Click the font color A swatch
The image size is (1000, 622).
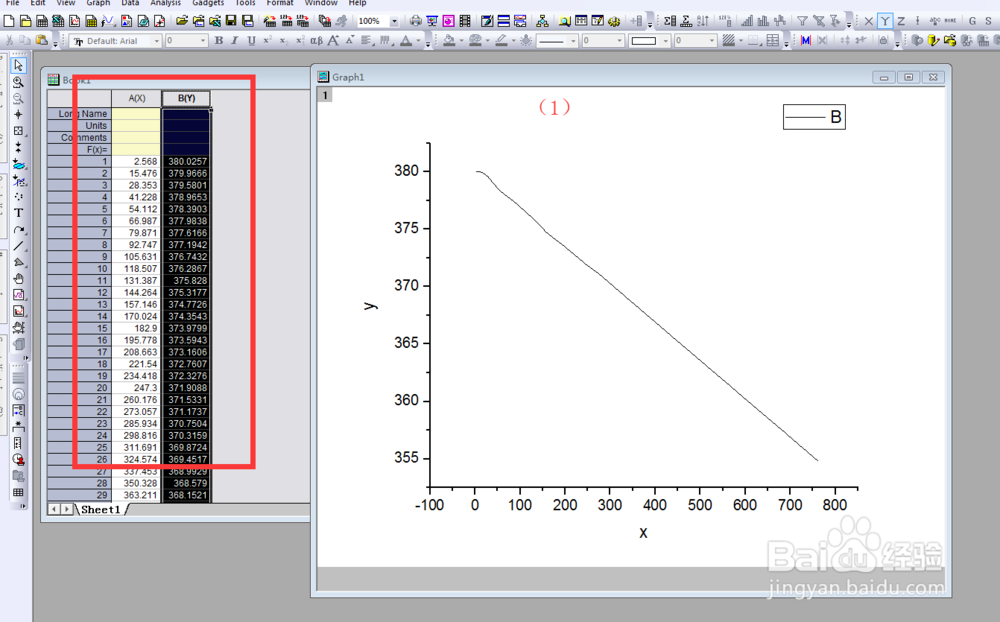coord(406,41)
